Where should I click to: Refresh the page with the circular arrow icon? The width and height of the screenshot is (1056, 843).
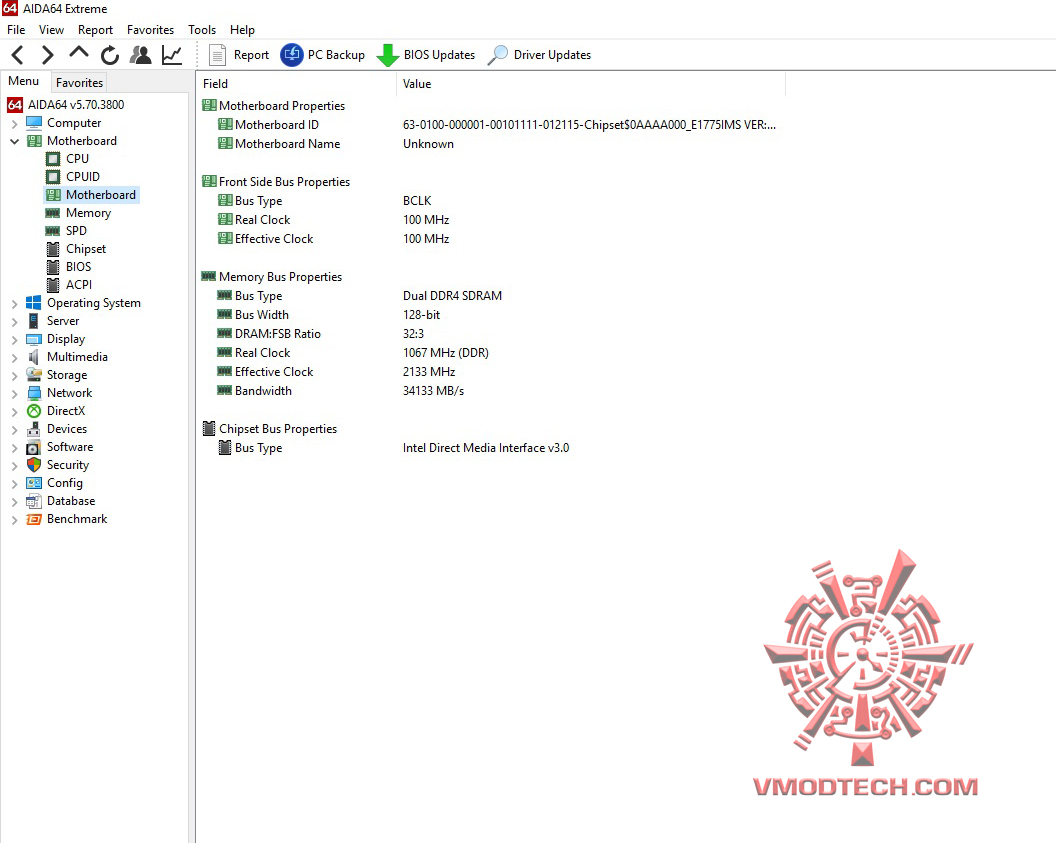[x=110, y=55]
